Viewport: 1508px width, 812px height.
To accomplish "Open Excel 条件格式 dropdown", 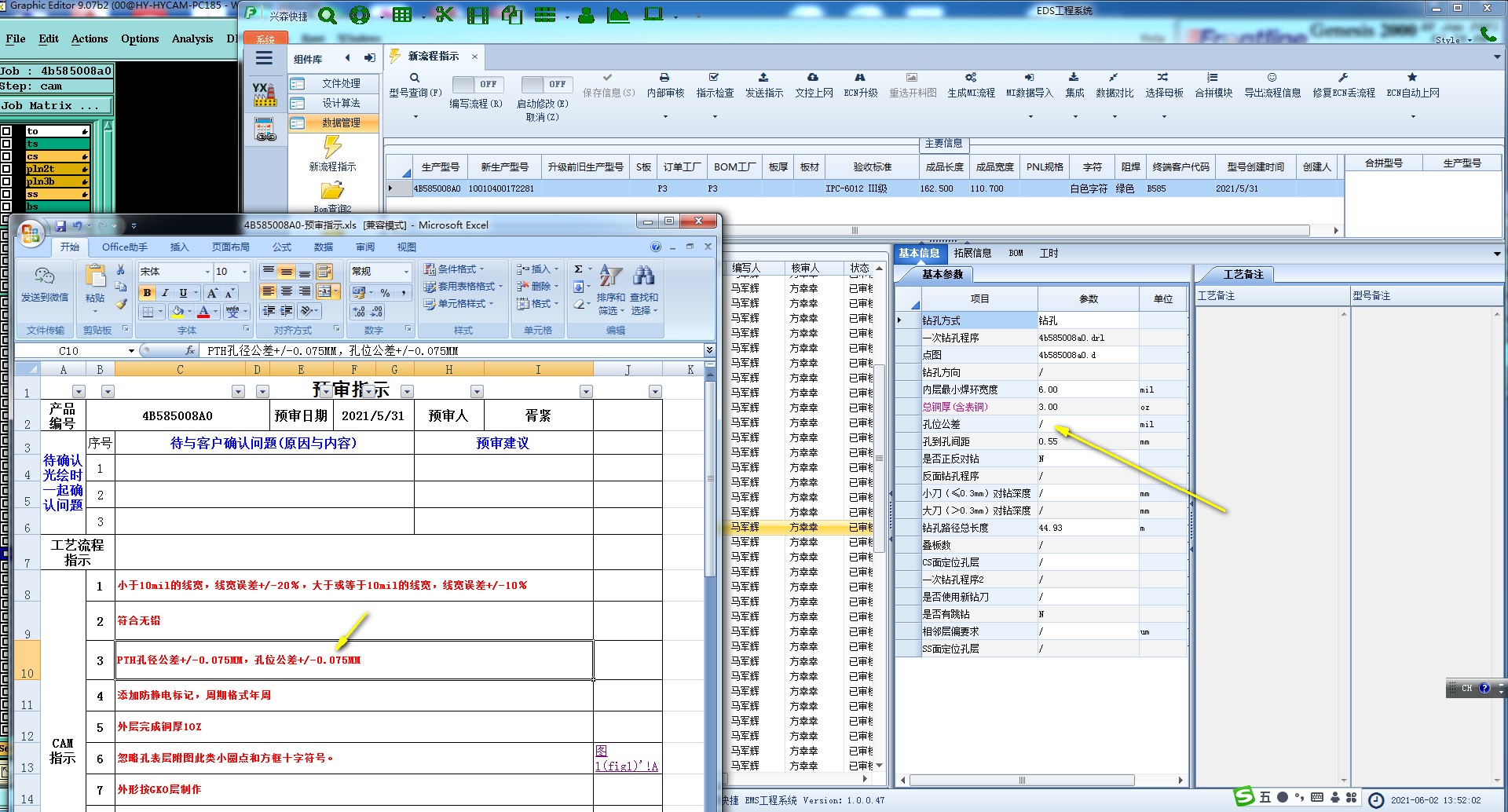I will click(x=453, y=269).
